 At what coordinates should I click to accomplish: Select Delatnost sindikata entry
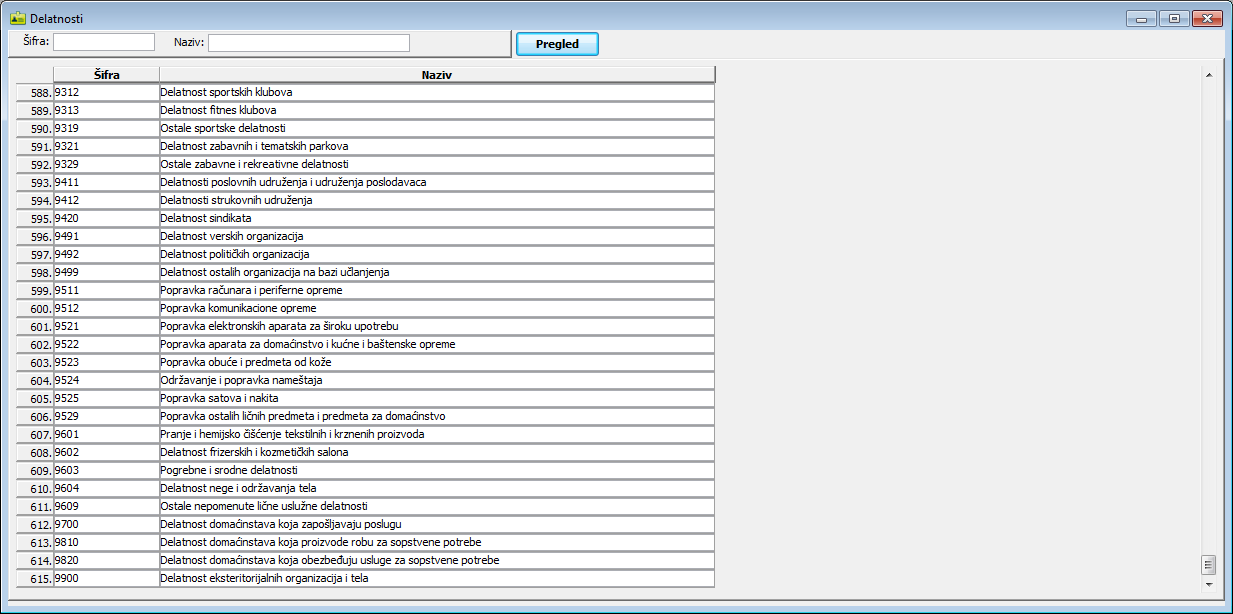[x=437, y=218]
